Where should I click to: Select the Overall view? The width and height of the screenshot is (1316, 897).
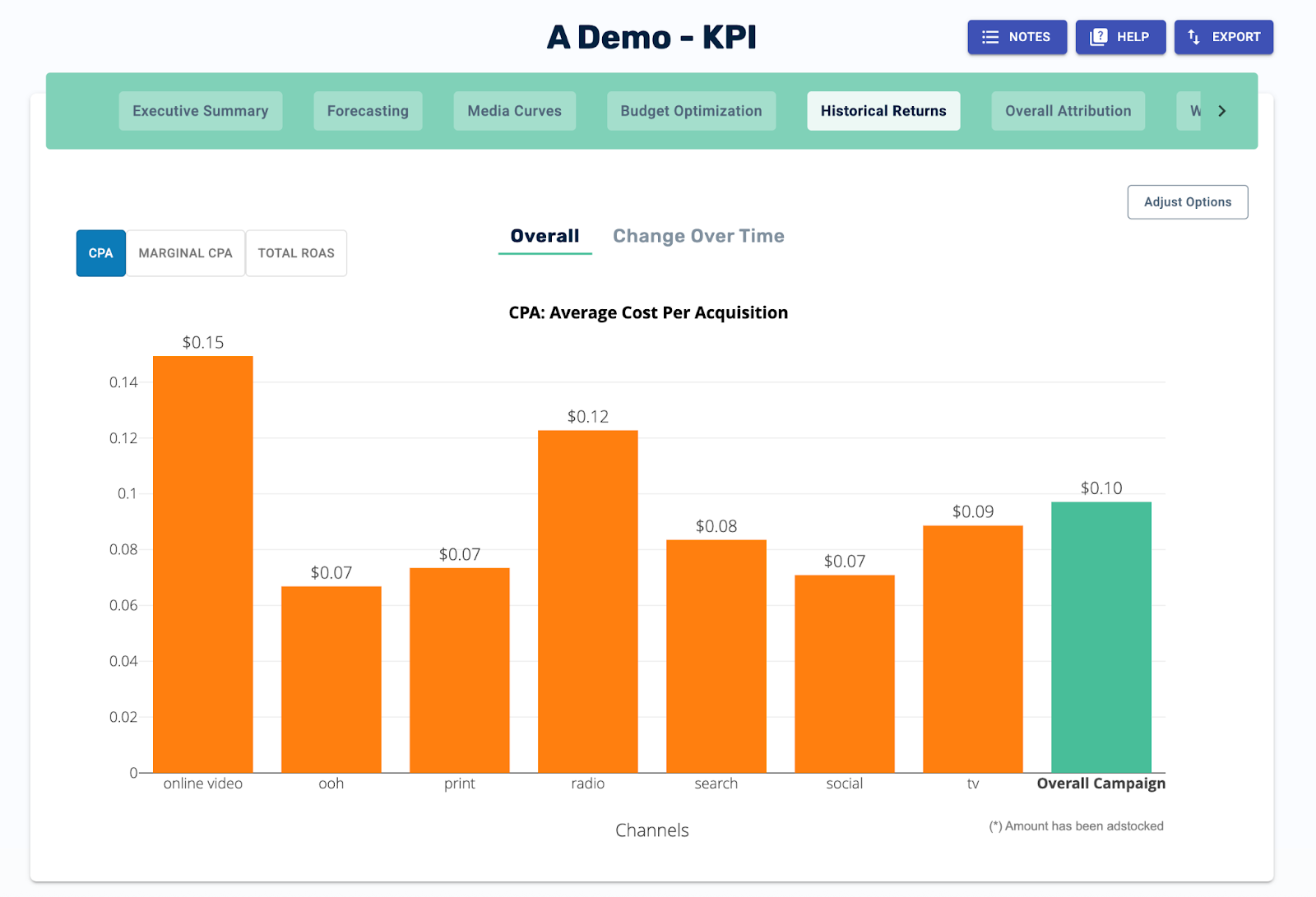[x=544, y=236]
